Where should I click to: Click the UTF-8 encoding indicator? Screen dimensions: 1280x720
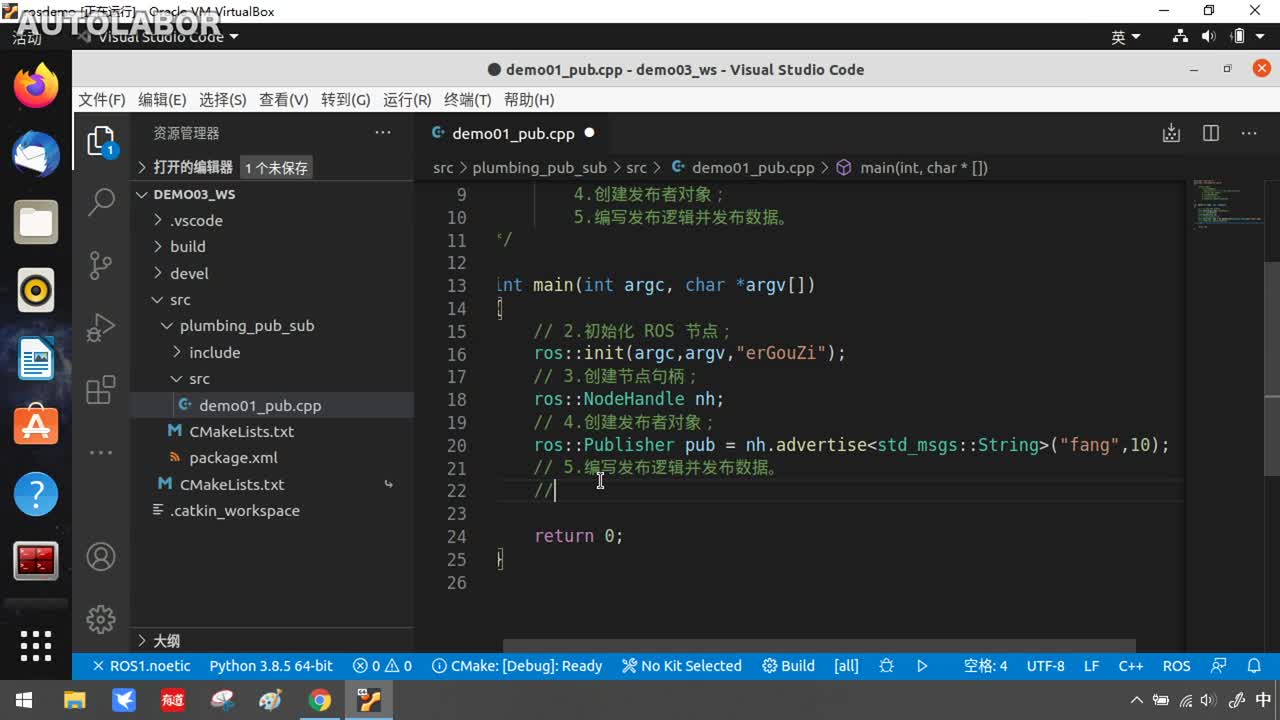click(x=1046, y=666)
